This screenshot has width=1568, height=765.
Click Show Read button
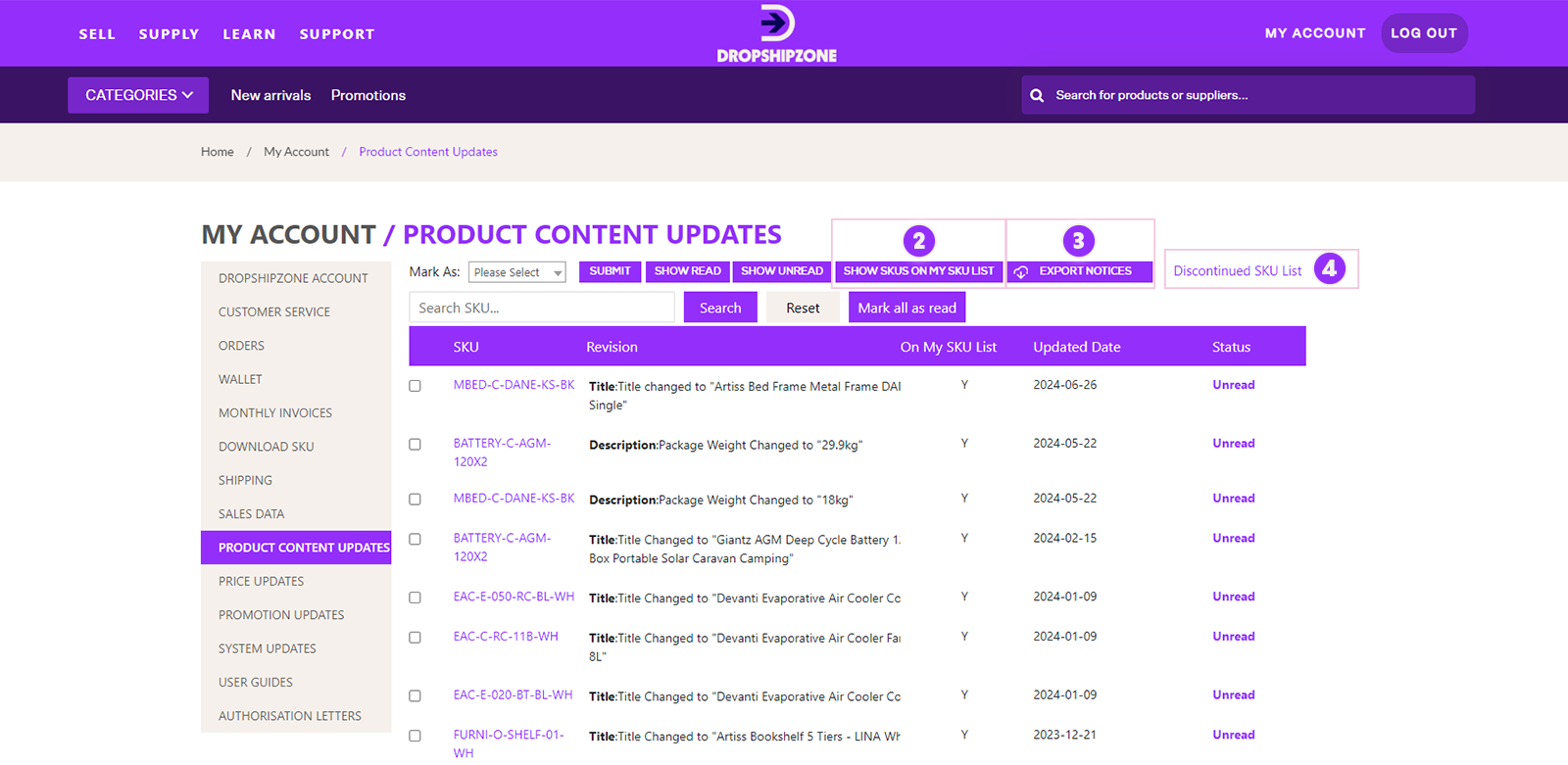(687, 271)
